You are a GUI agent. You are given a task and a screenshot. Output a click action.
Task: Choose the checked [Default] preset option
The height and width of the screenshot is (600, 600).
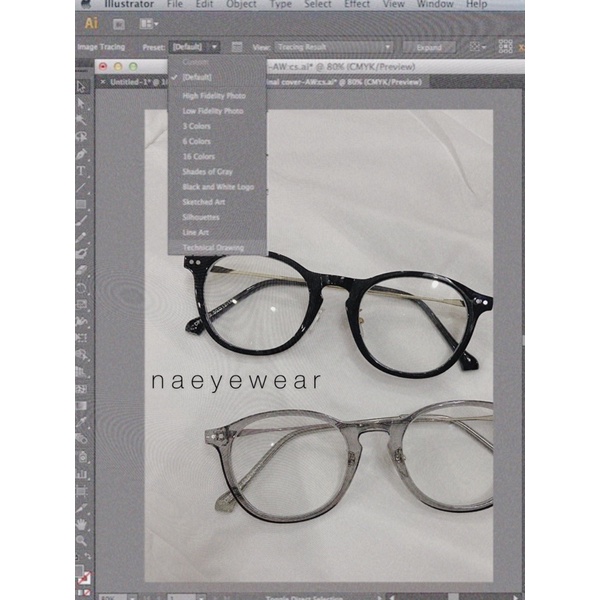point(198,77)
